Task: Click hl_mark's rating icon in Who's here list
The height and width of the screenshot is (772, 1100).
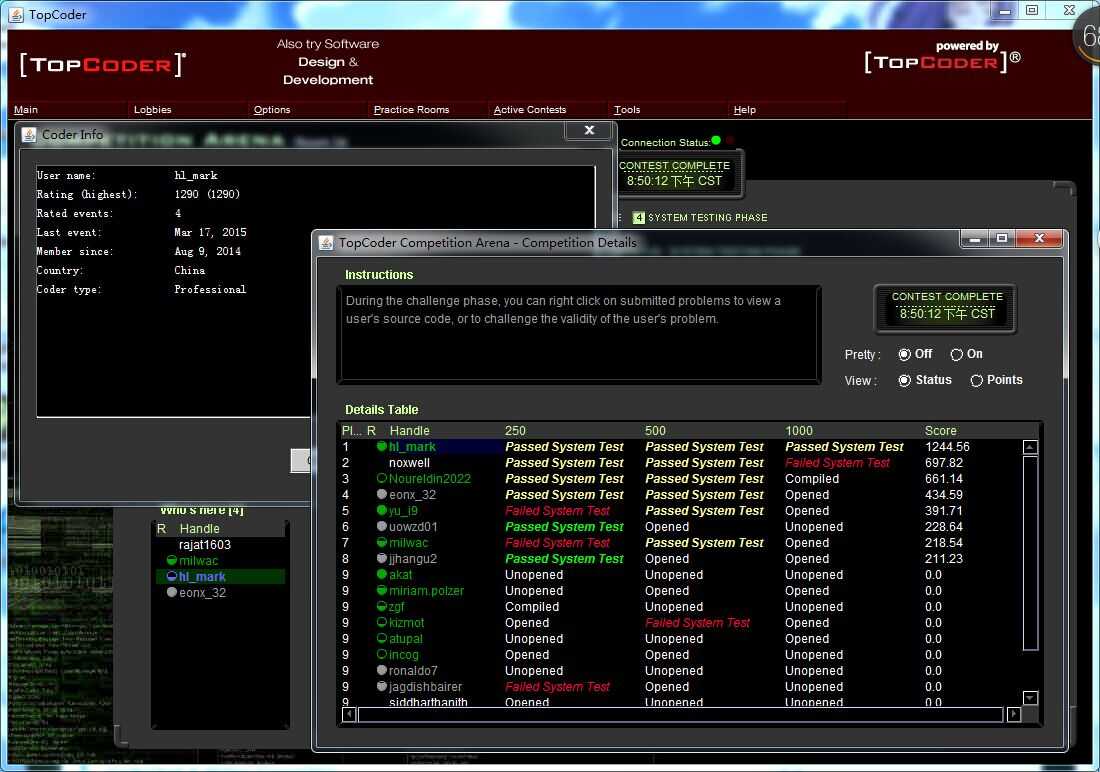Action: pos(171,576)
